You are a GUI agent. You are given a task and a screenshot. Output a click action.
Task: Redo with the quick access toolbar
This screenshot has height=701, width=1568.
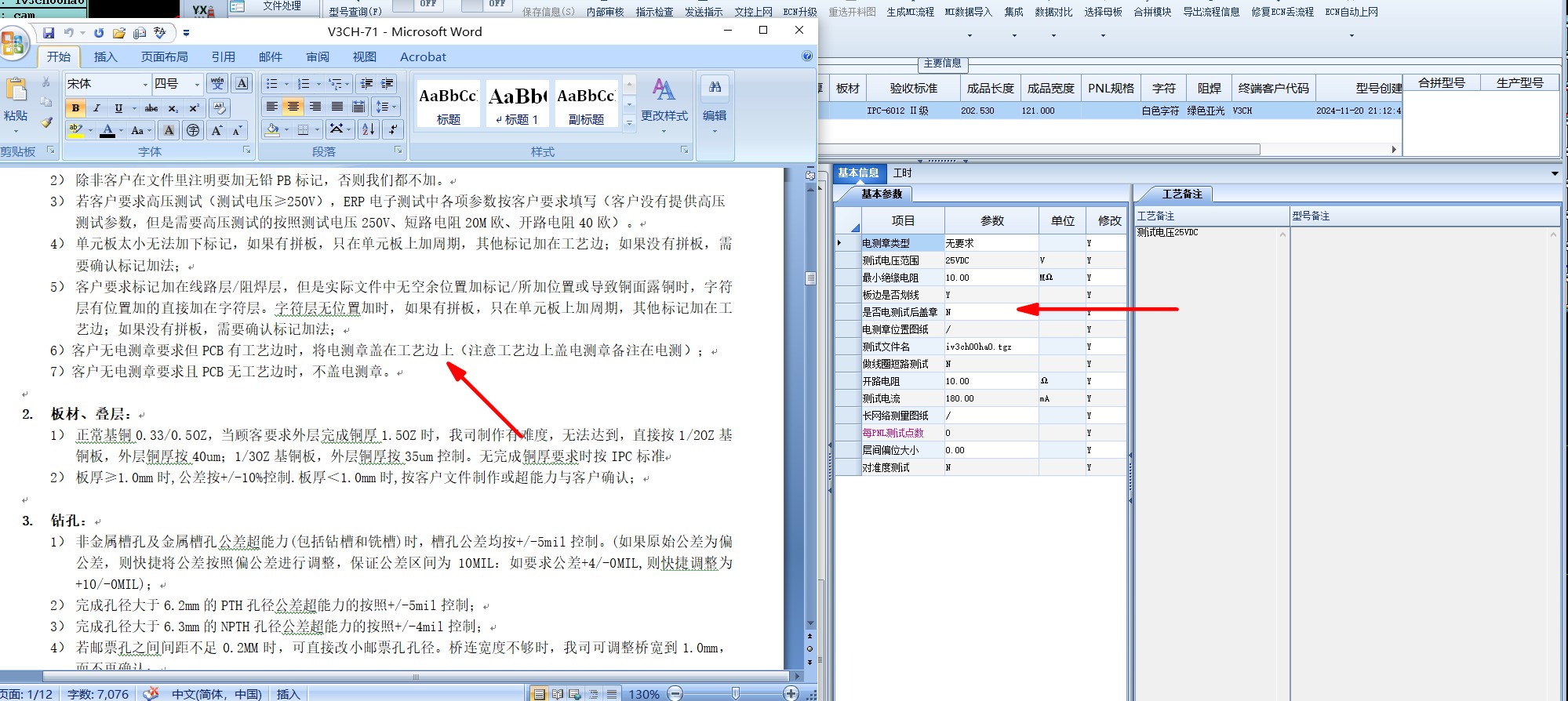click(99, 33)
